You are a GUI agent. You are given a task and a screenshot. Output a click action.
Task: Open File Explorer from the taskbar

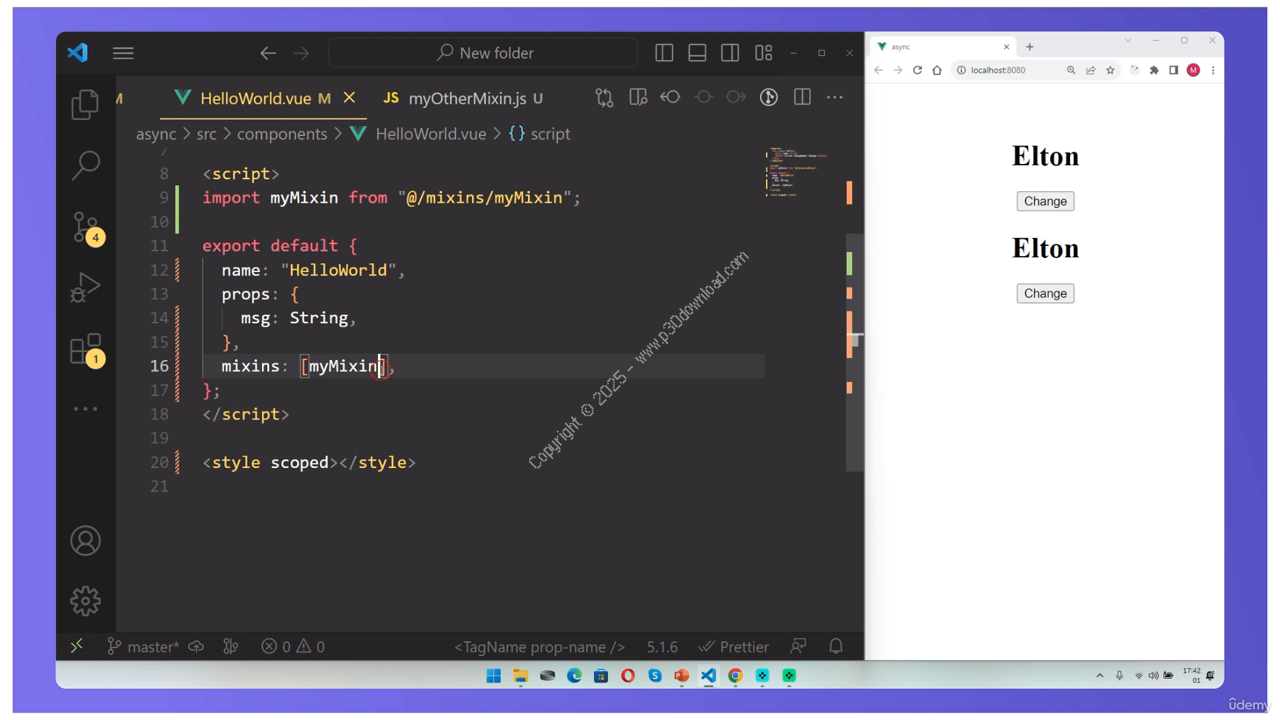520,676
